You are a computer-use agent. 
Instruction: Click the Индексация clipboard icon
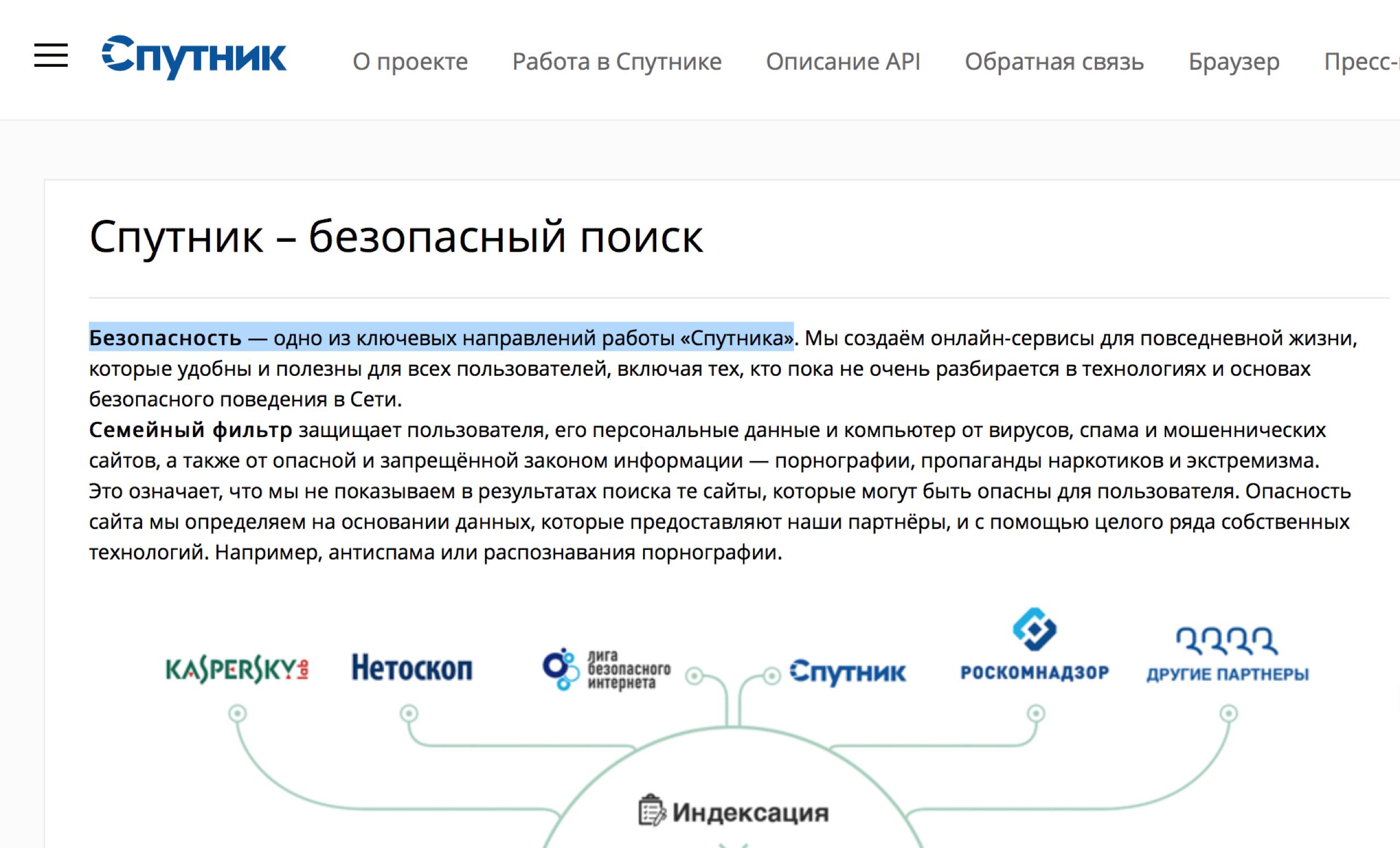coord(651,810)
